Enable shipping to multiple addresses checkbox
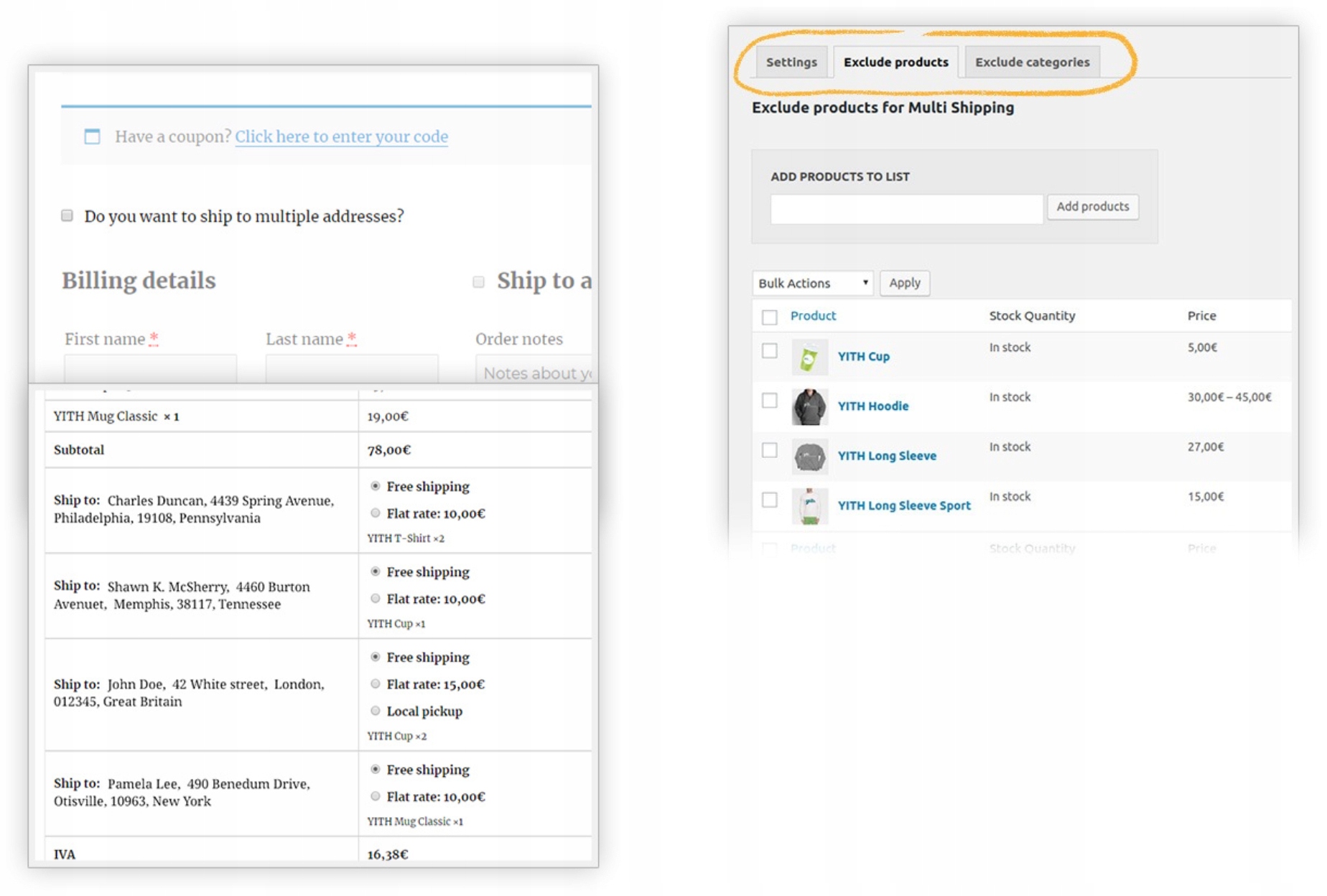1327x896 pixels. click(x=67, y=216)
